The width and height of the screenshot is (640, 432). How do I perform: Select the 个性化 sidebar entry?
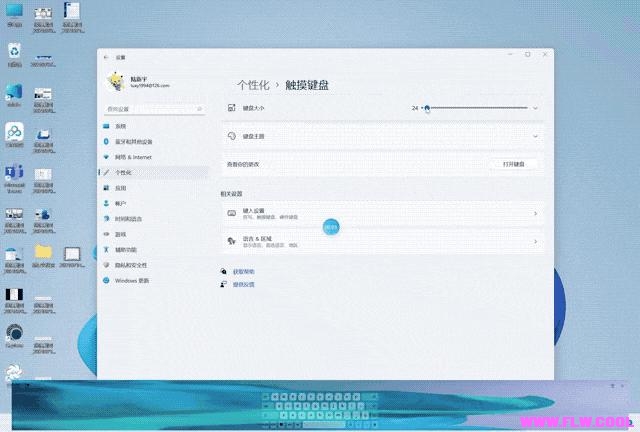[x=154, y=173]
